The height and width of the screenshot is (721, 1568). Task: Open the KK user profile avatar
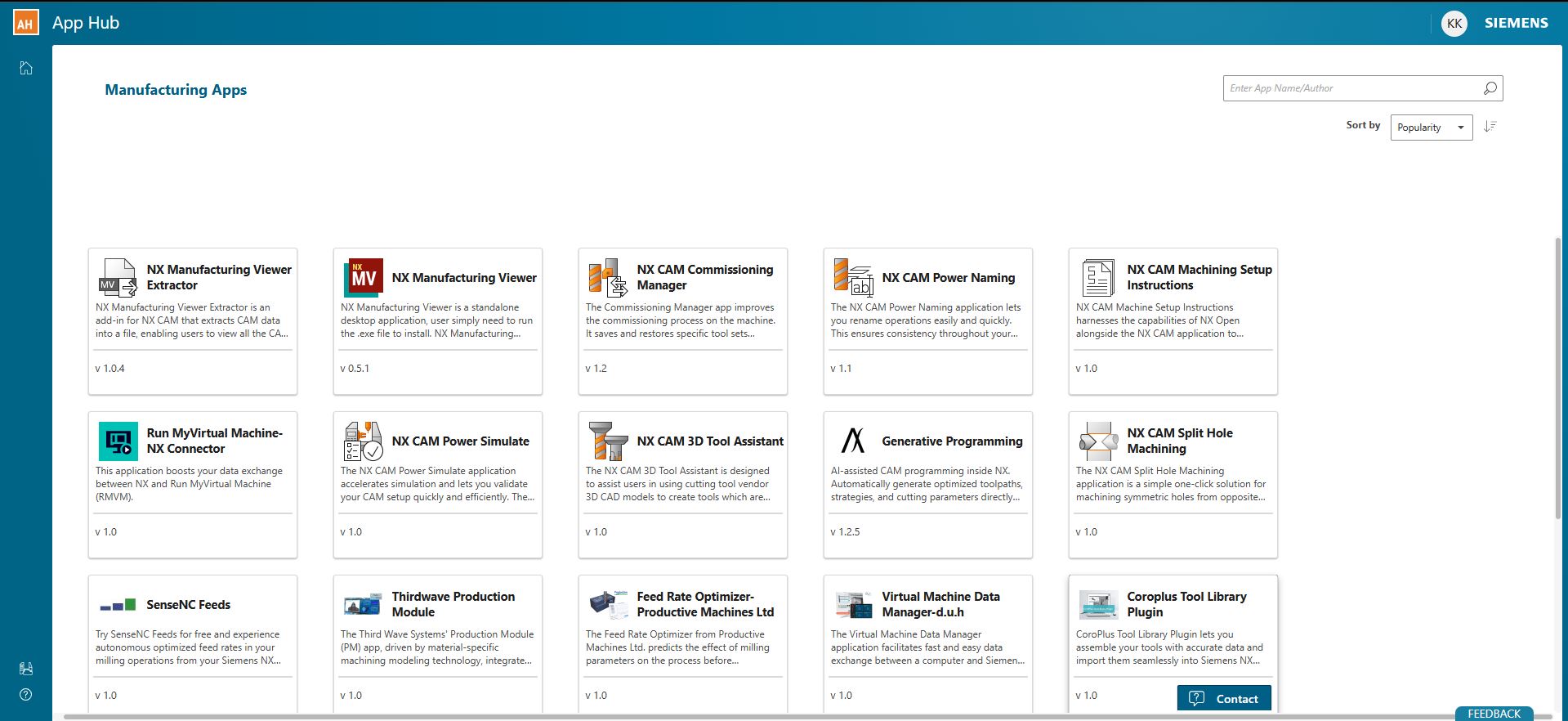click(x=1454, y=23)
